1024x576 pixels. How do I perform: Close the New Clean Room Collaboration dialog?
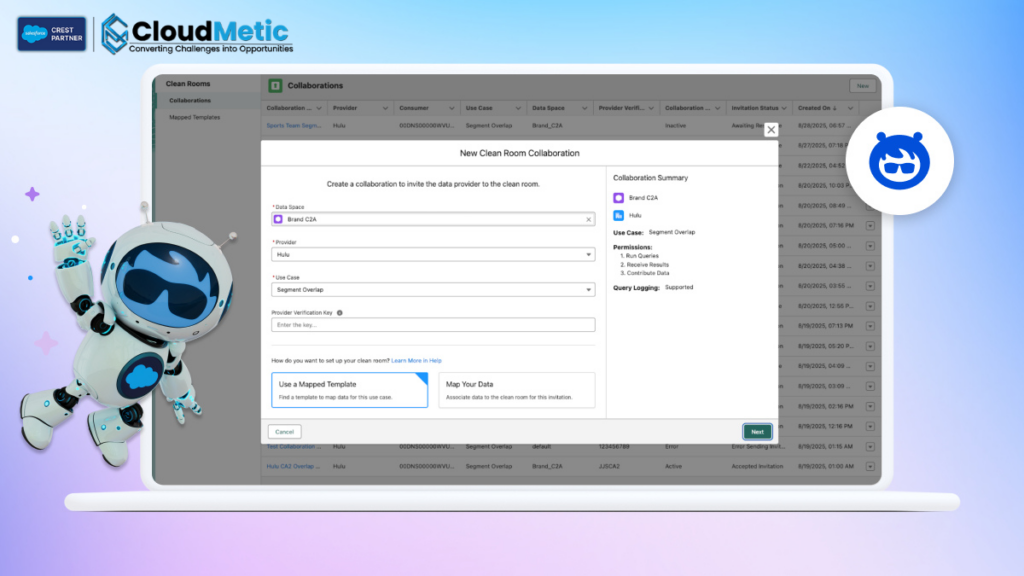(771, 130)
